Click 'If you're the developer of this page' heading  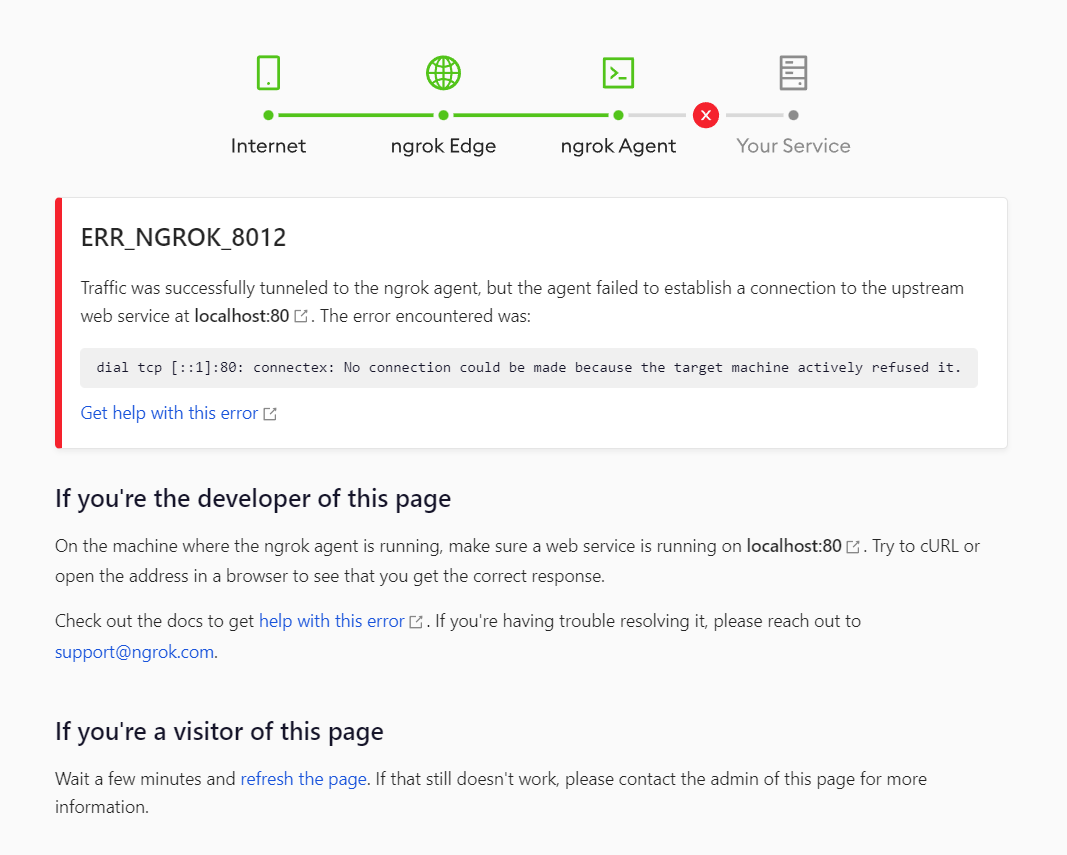coord(252,499)
